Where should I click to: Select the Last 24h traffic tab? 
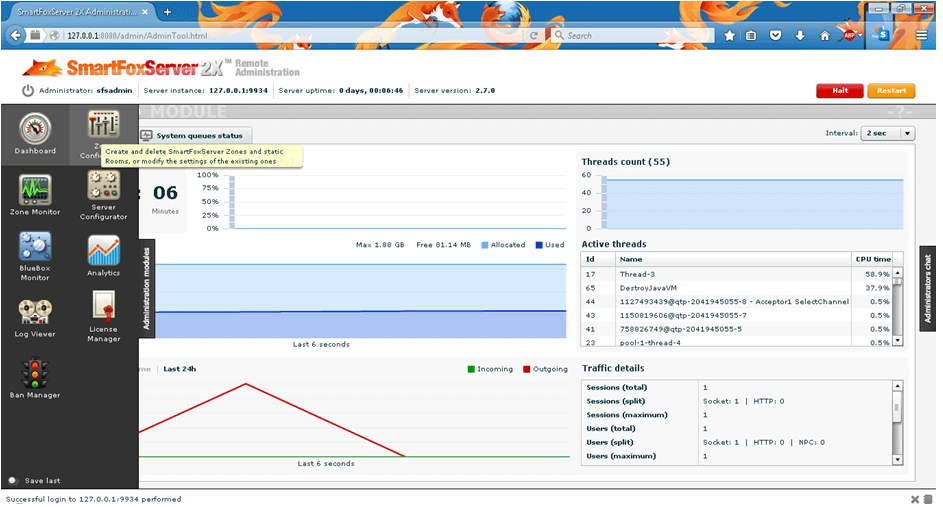[180, 369]
